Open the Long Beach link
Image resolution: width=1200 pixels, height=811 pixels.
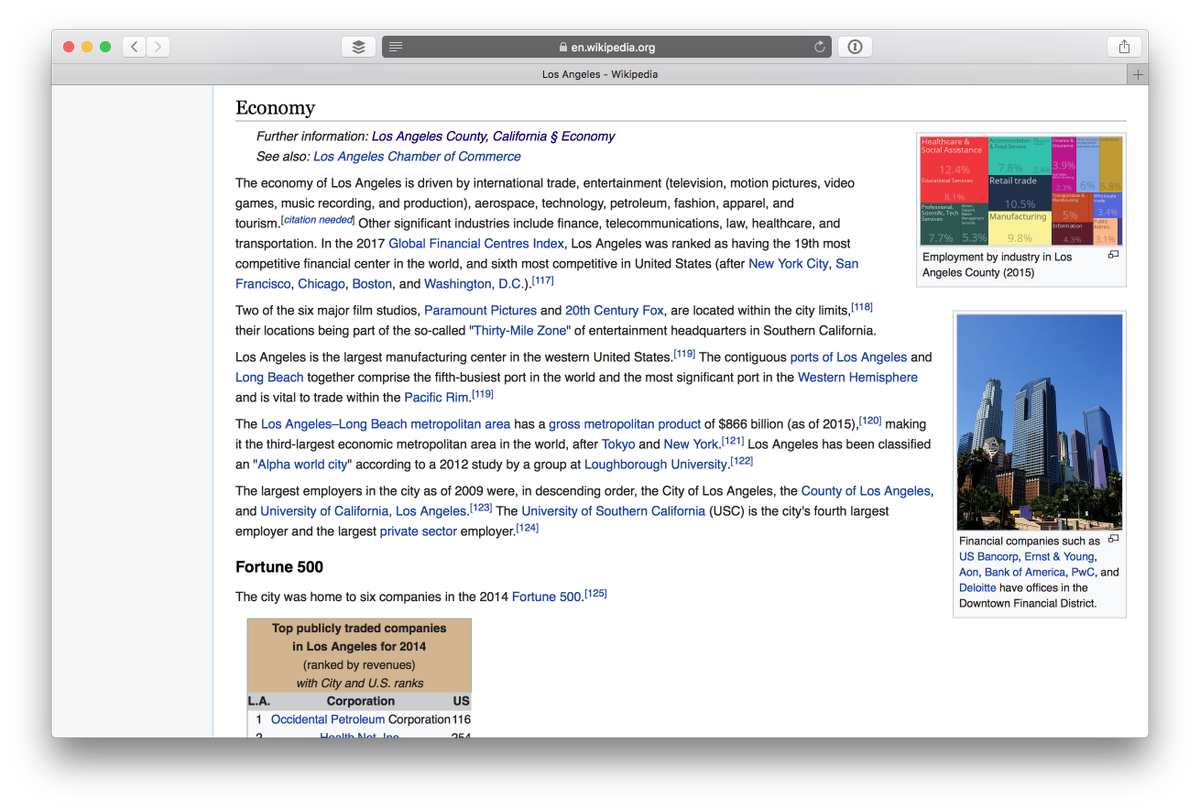269,377
